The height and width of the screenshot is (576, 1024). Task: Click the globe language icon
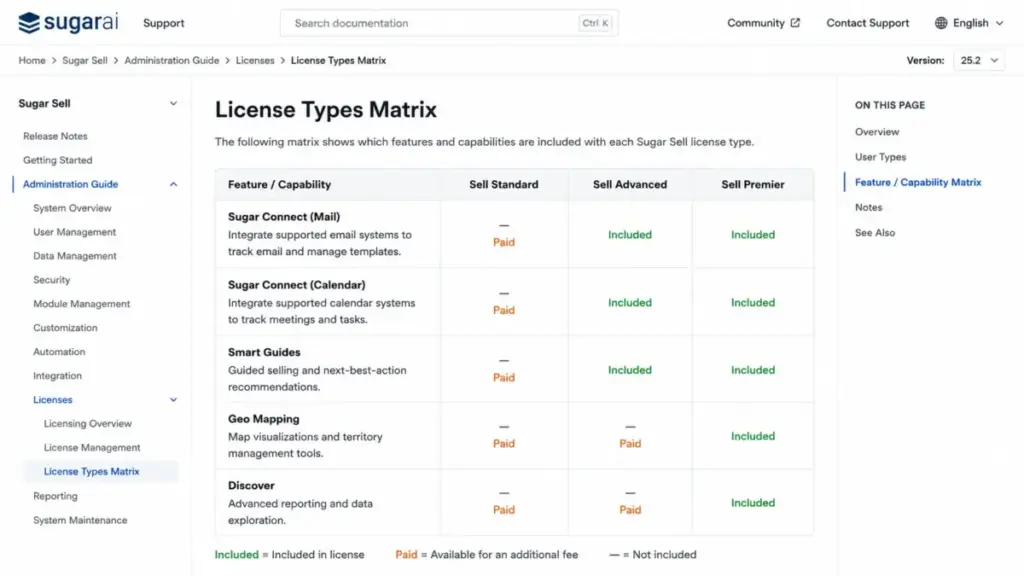(x=940, y=23)
